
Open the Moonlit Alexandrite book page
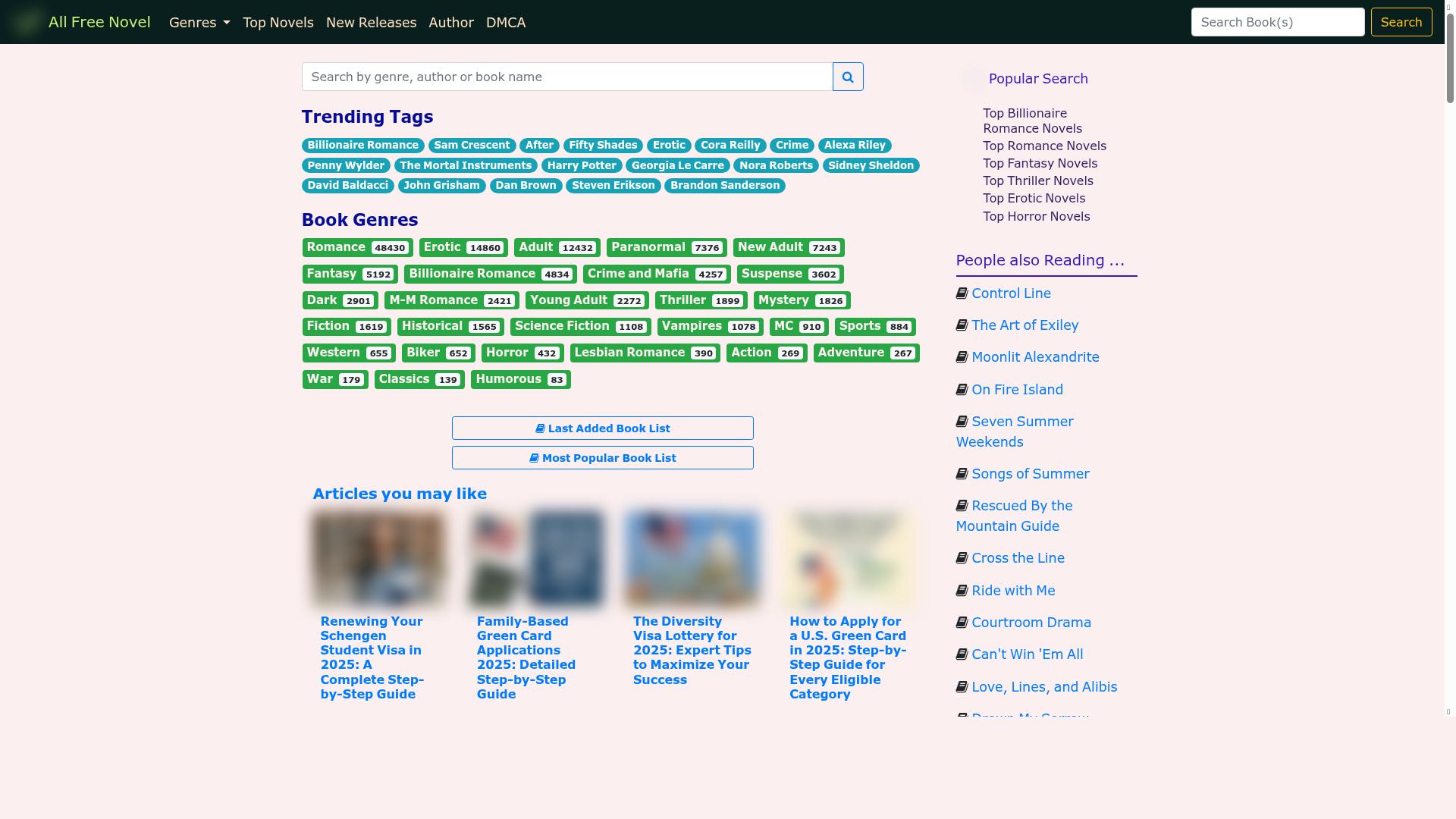click(1034, 356)
